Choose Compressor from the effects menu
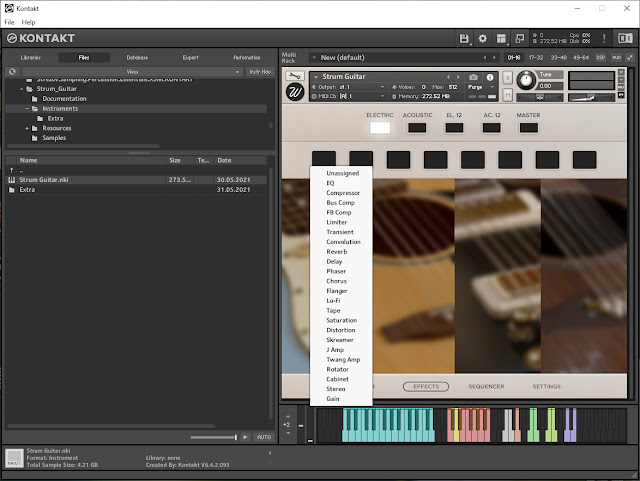 pos(341,193)
